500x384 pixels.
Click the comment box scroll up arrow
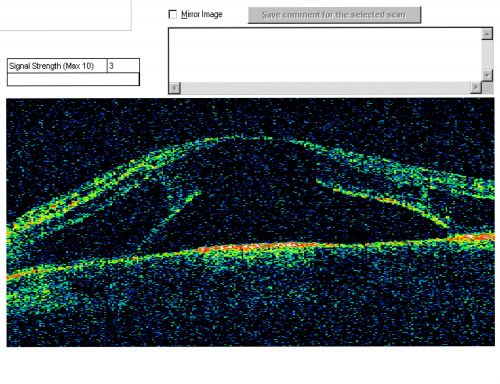point(487,34)
